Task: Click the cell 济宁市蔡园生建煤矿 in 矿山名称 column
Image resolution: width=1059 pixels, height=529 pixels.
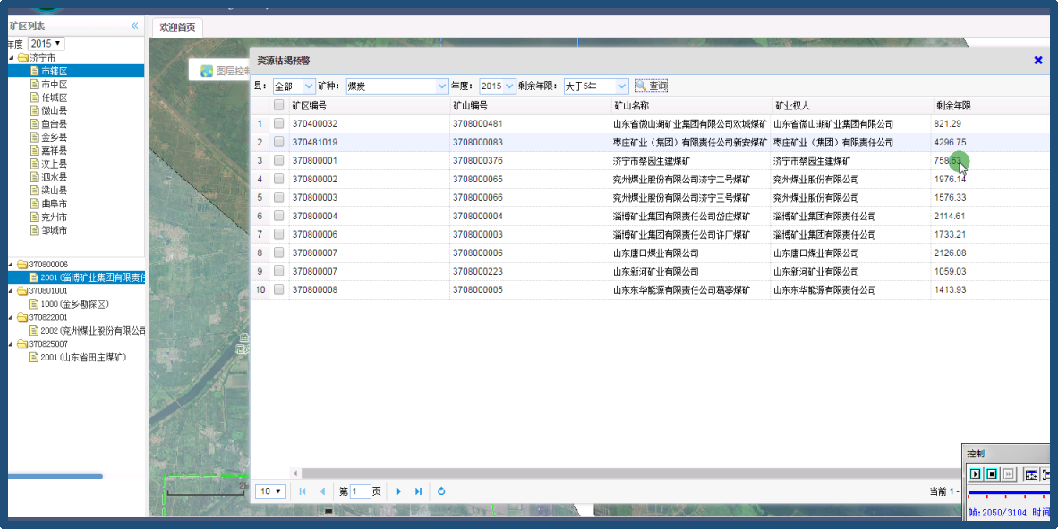Action: click(x=651, y=161)
